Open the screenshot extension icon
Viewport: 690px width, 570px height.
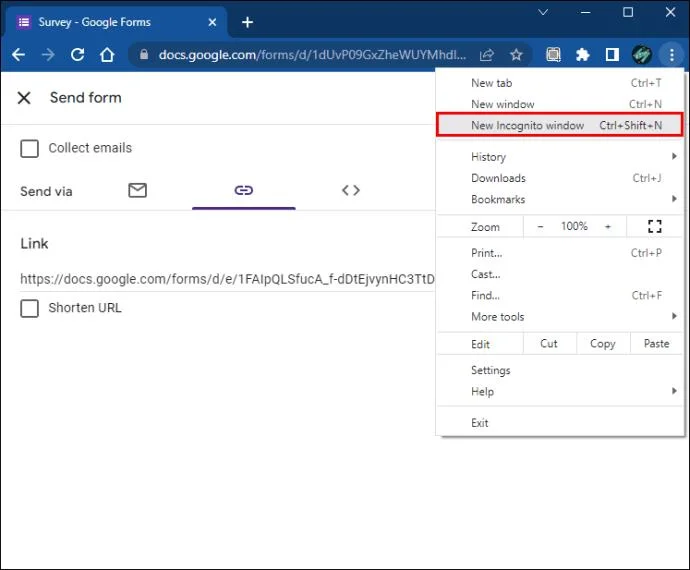point(553,55)
